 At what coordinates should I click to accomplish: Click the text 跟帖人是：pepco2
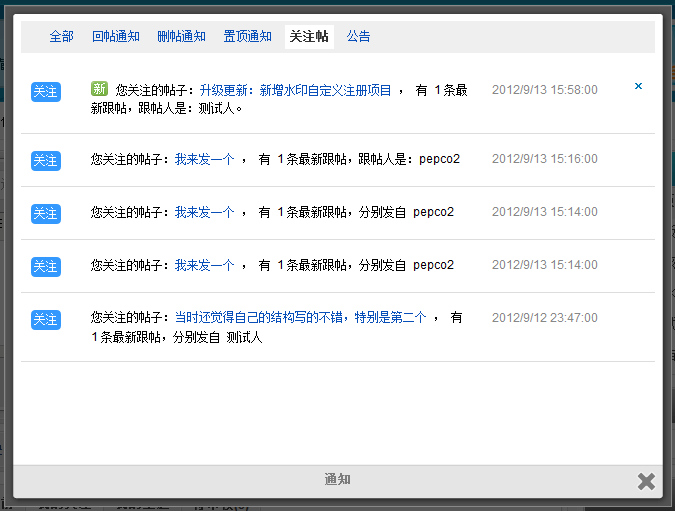(x=409, y=159)
